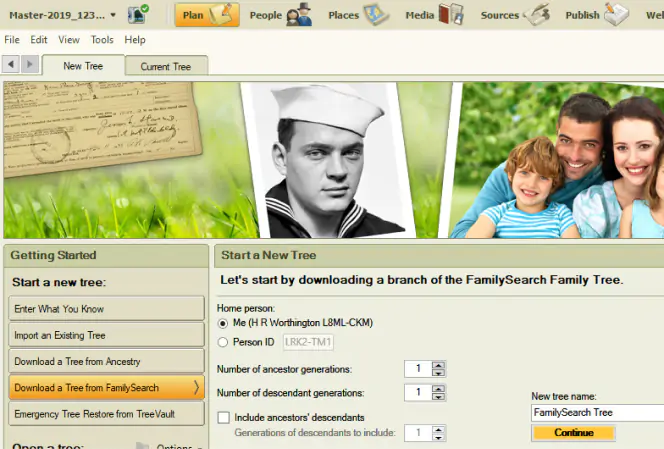Click the Continue button
The height and width of the screenshot is (449, 664).
(574, 432)
